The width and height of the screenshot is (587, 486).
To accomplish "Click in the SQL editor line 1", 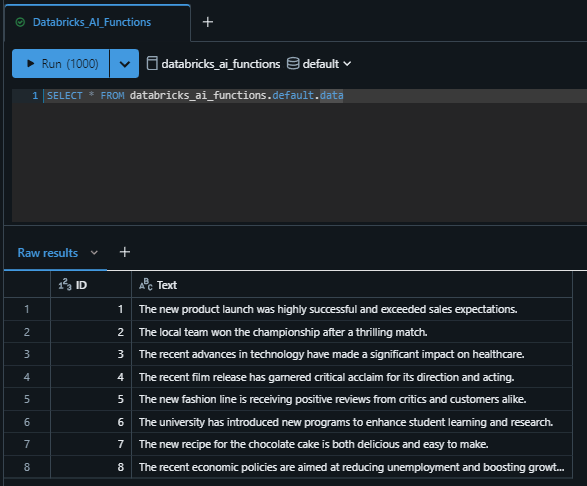I will click(314, 96).
